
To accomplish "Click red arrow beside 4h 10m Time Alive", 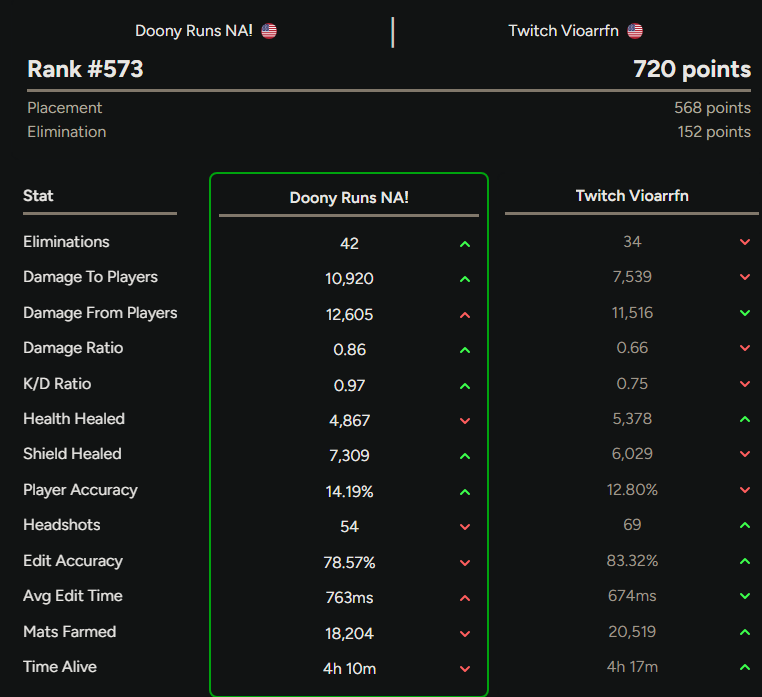I will [465, 669].
